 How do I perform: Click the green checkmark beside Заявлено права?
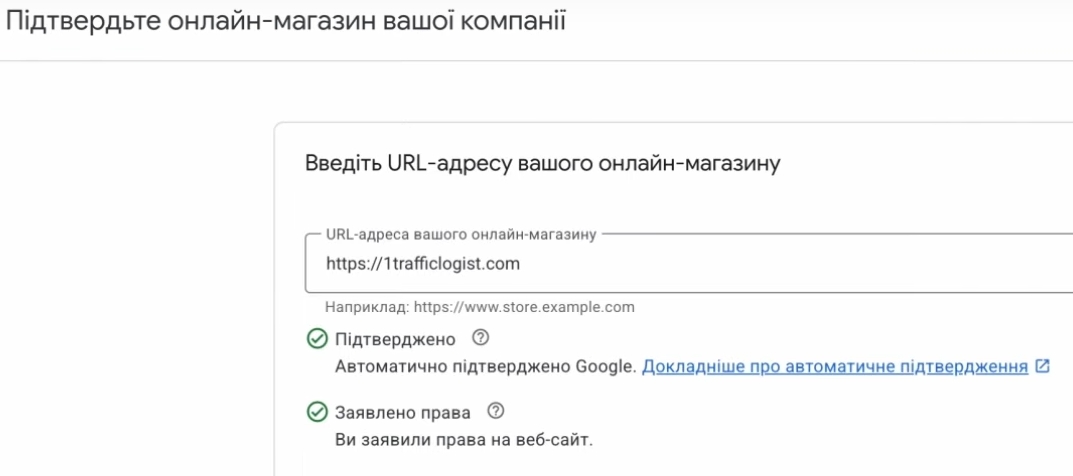point(317,412)
